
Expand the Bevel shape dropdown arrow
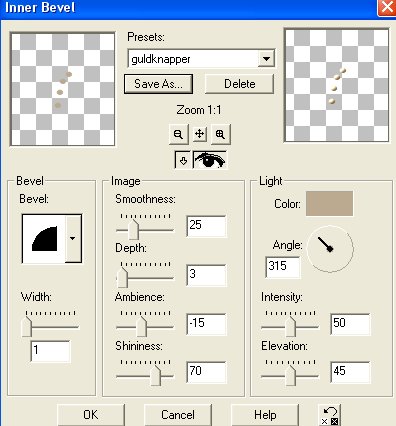point(73,238)
